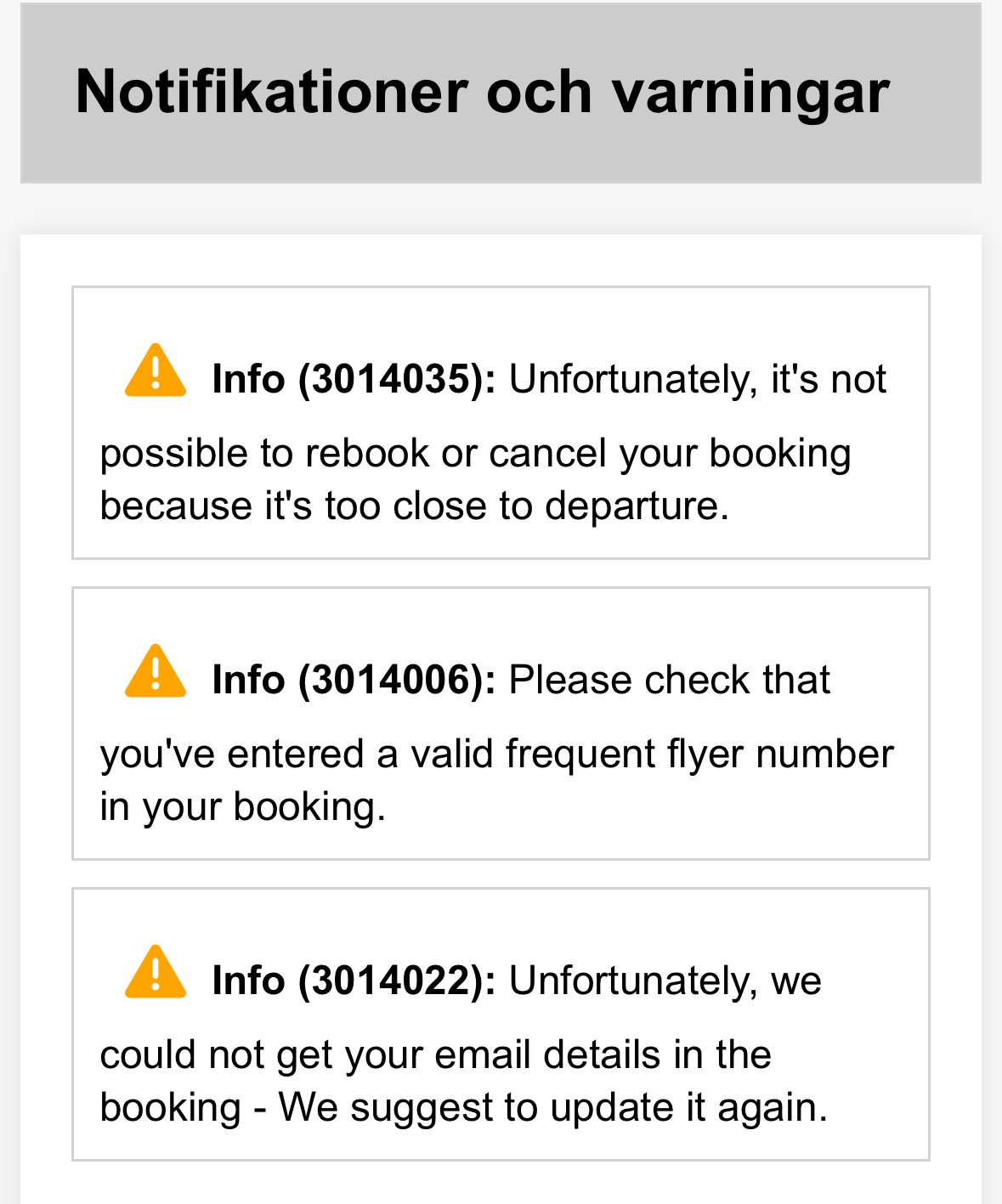Screen dimensions: 1002x1204
Task: Click the warning icon beside Info (3014035)
Action: click(x=155, y=372)
